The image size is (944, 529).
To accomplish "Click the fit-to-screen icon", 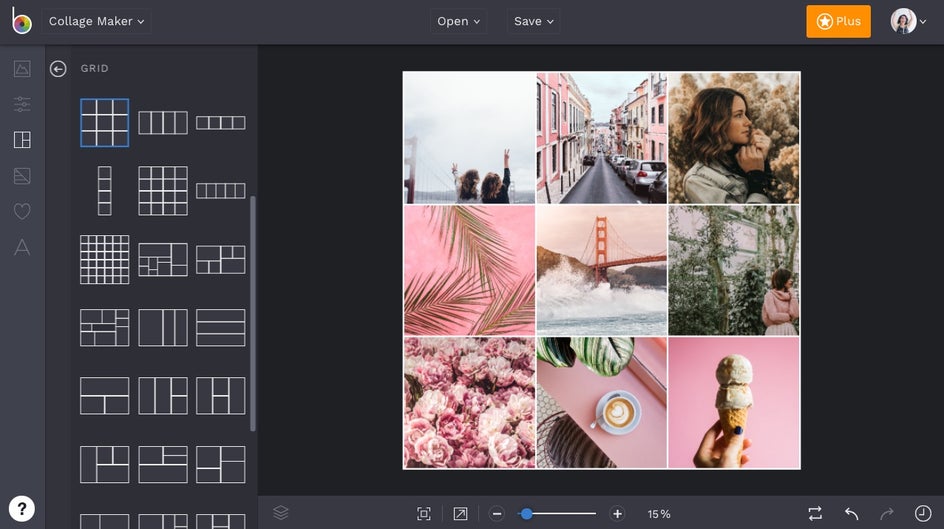I will click(x=424, y=514).
